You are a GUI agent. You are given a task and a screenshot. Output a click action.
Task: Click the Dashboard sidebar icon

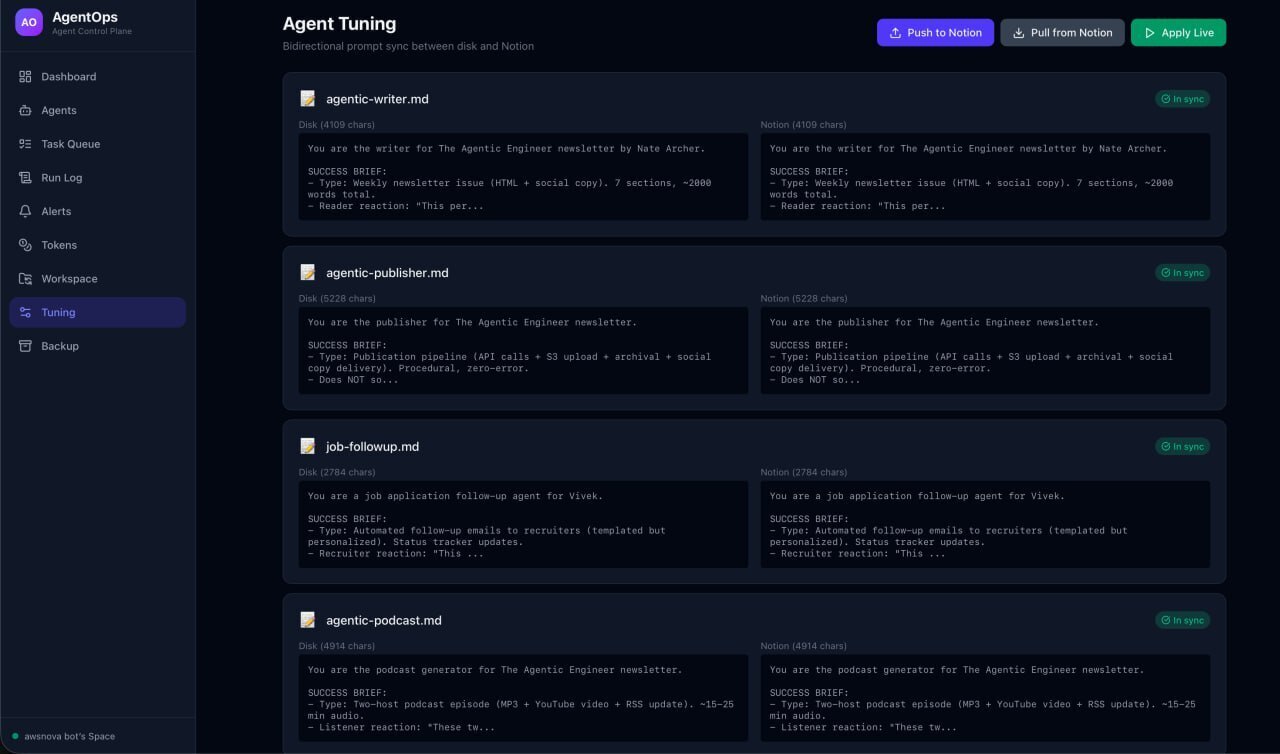click(25, 77)
